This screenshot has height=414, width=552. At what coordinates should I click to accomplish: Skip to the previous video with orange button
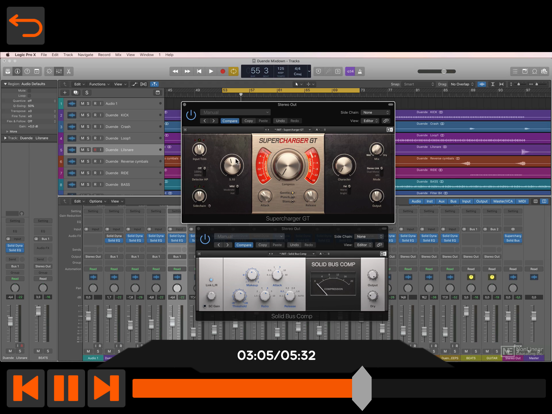click(26, 388)
